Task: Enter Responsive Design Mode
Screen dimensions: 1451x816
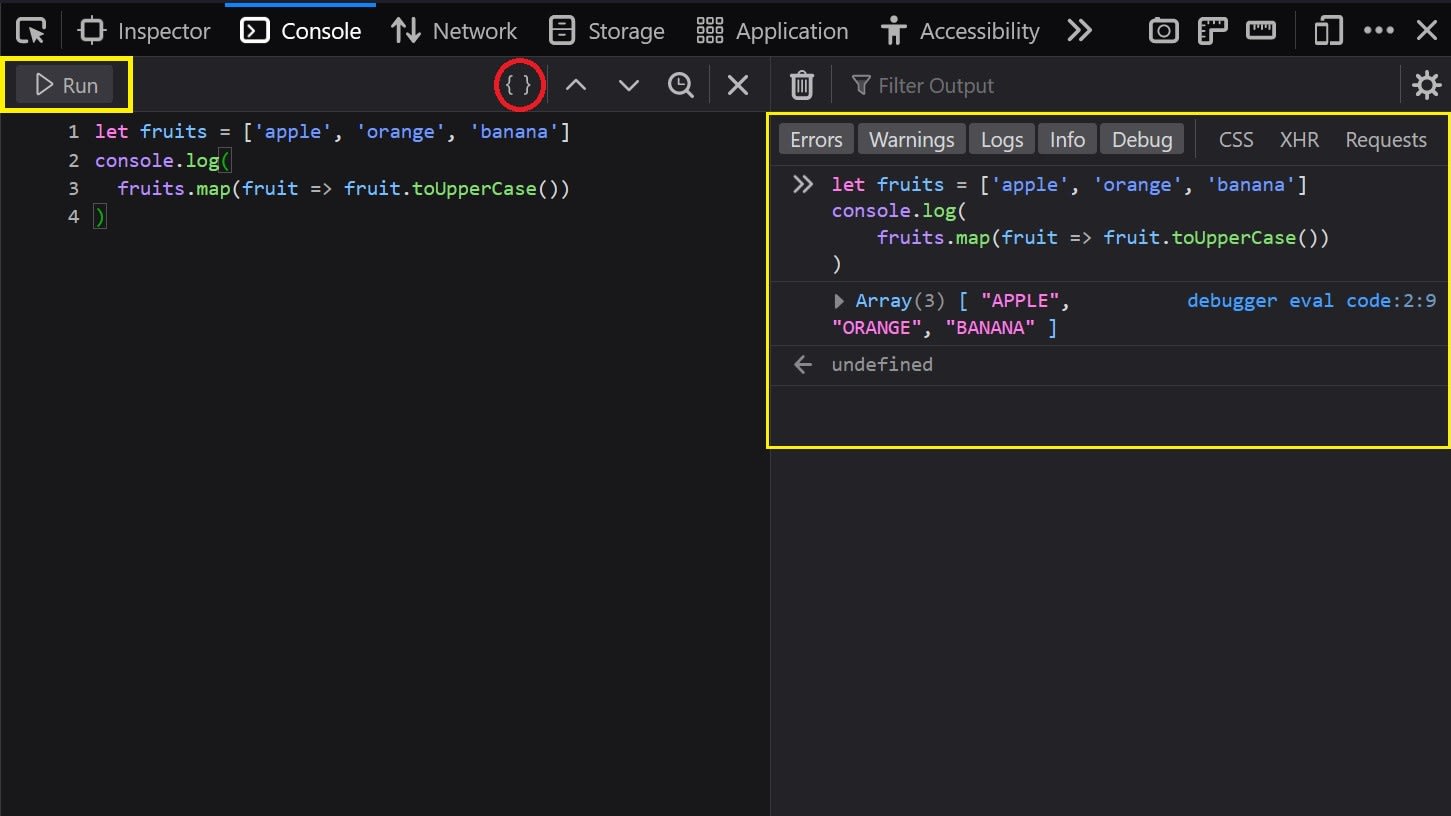Action: pos(1328,30)
